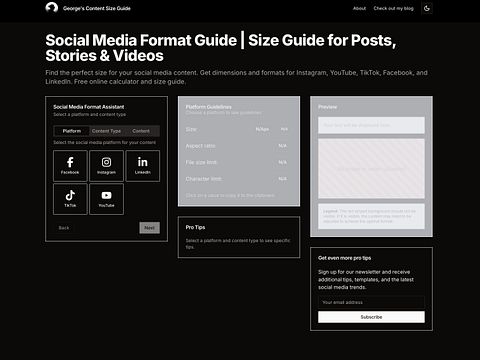This screenshot has width=480, height=360.
Task: Click the Next button
Action: pos(149,228)
